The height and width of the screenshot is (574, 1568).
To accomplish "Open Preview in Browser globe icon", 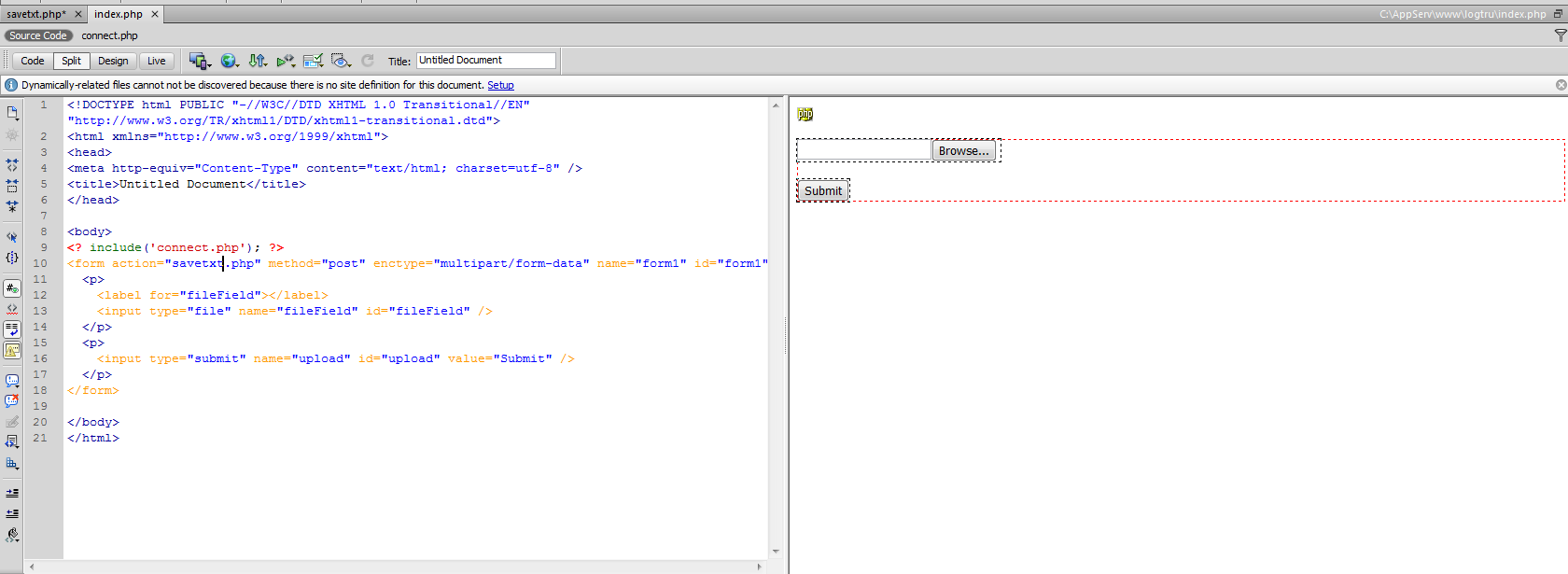I will pyautogui.click(x=229, y=61).
